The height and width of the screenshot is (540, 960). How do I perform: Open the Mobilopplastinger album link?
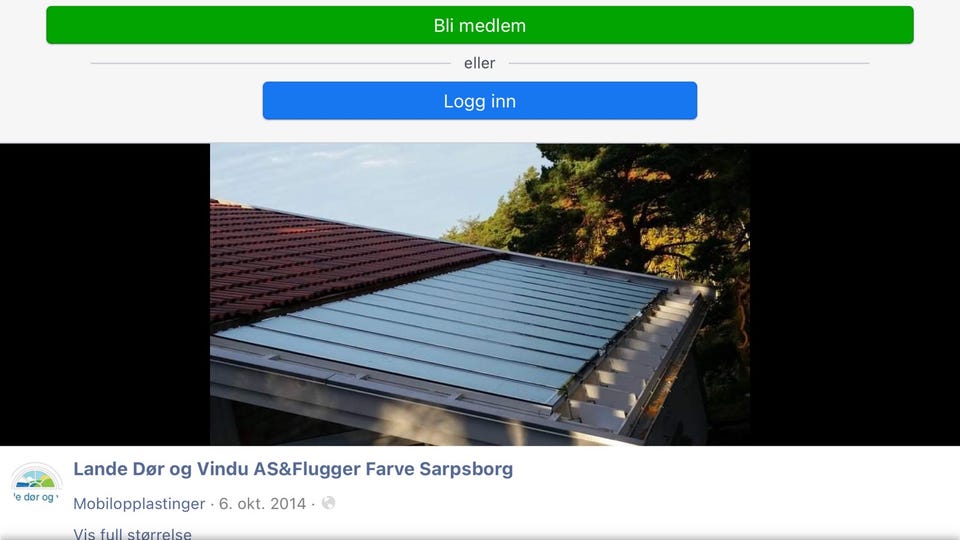(x=139, y=504)
